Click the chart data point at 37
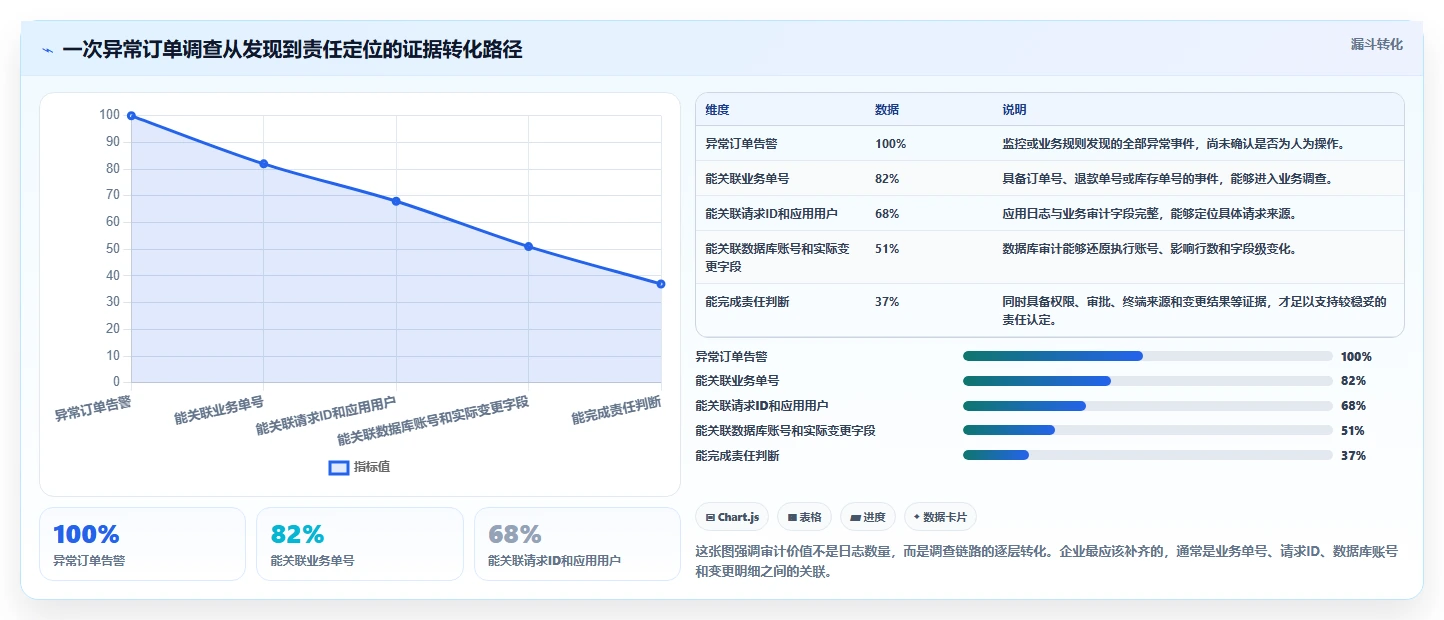1444x620 pixels. tap(661, 284)
